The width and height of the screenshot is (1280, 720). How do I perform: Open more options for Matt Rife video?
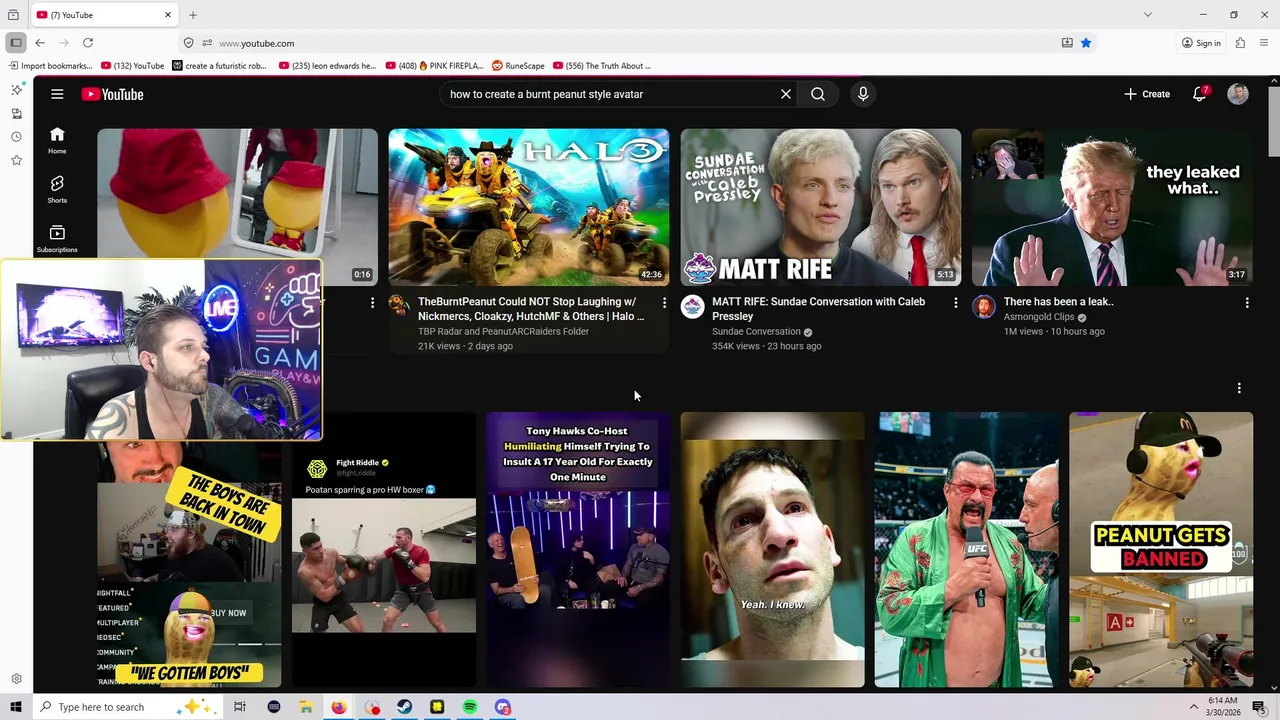coord(955,302)
